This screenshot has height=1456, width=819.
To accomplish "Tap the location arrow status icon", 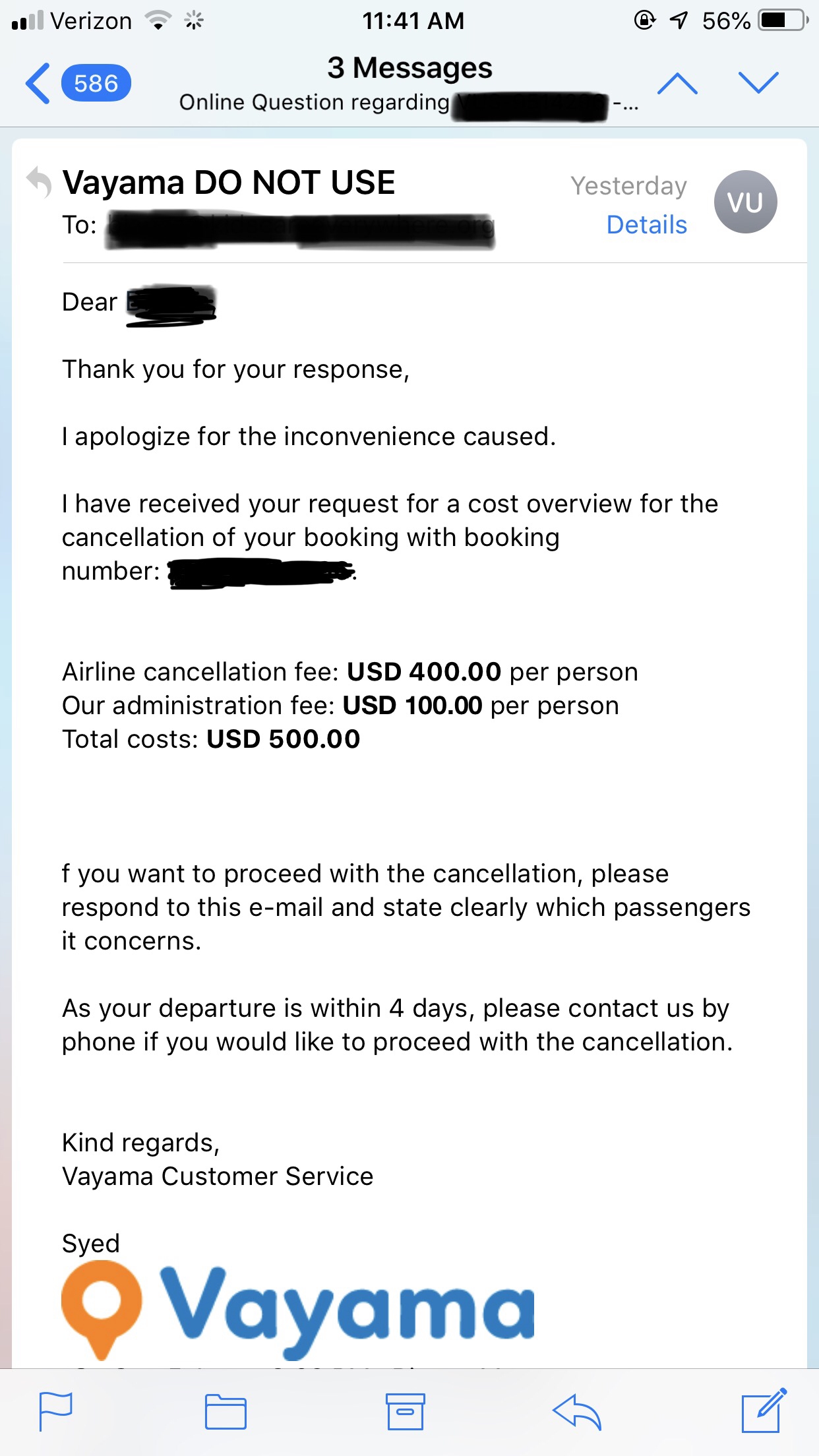I will point(679,20).
